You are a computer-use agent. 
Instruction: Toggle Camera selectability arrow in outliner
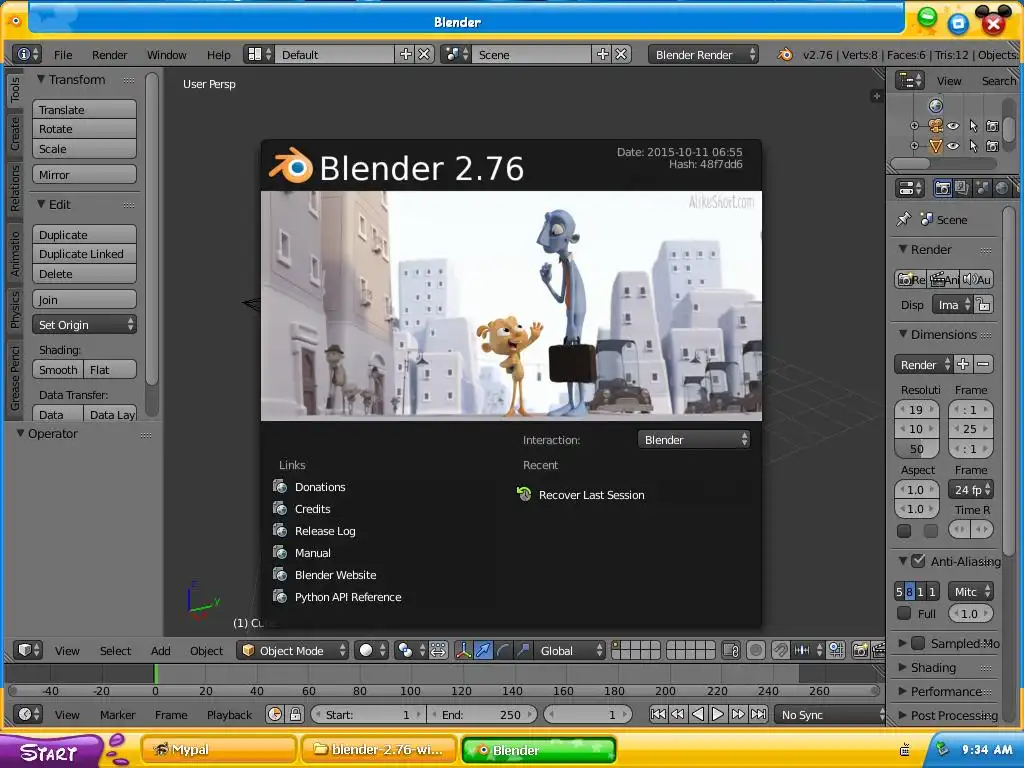pyautogui.click(x=974, y=126)
